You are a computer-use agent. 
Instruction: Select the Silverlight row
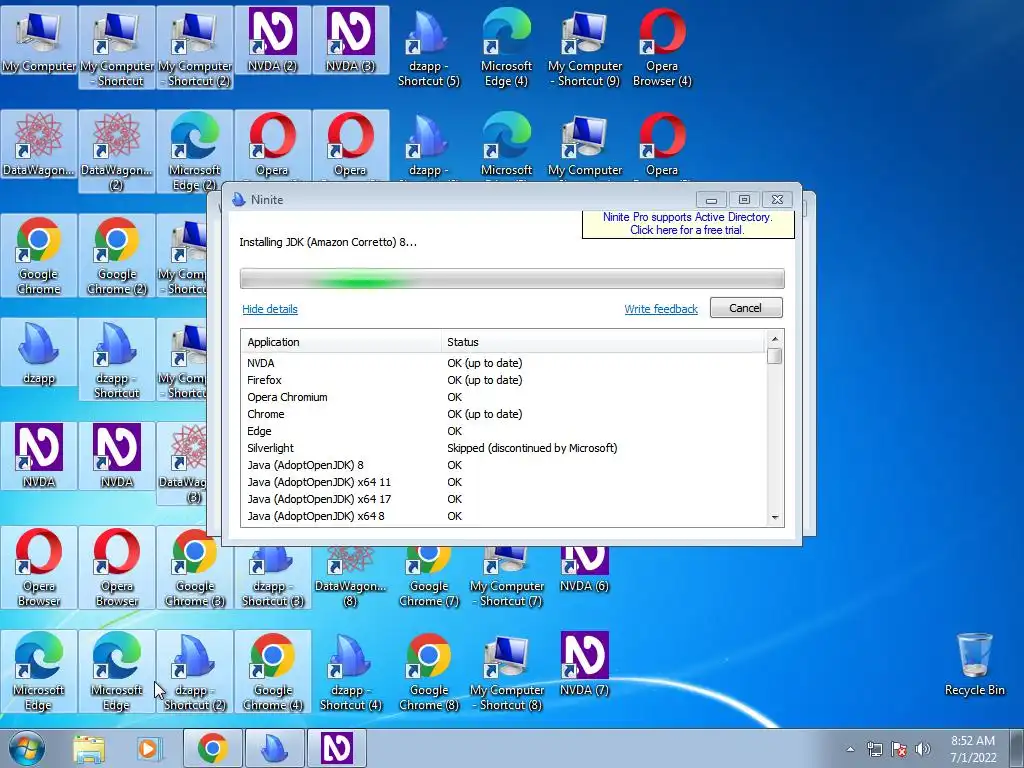pyautogui.click(x=503, y=448)
